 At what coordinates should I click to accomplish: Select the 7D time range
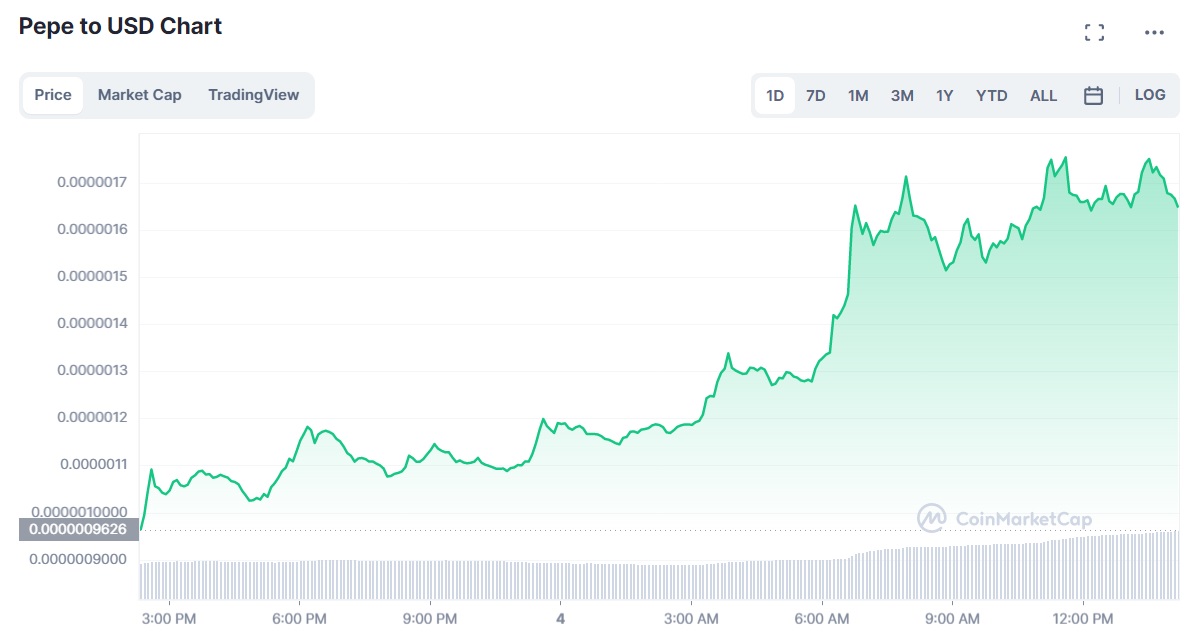click(816, 96)
